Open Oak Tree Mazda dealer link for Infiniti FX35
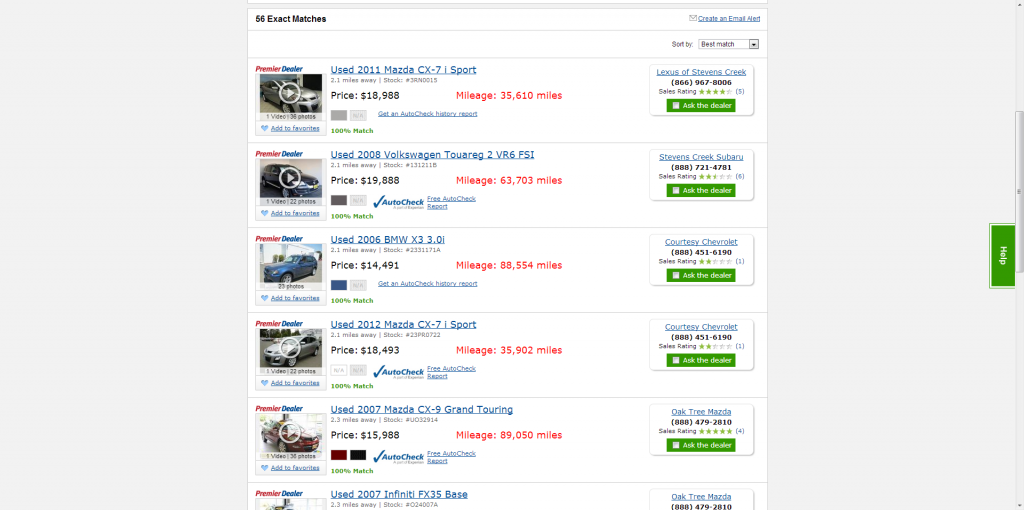The image size is (1024, 510). pos(701,497)
